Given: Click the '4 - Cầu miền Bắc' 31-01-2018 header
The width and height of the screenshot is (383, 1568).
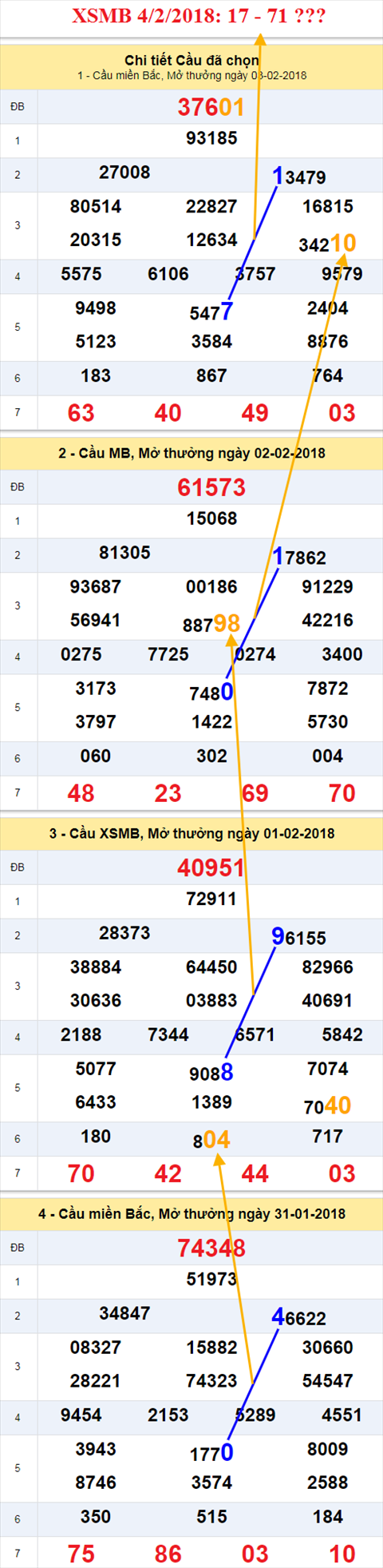Looking at the screenshot, I should pyautogui.click(x=191, y=1213).
